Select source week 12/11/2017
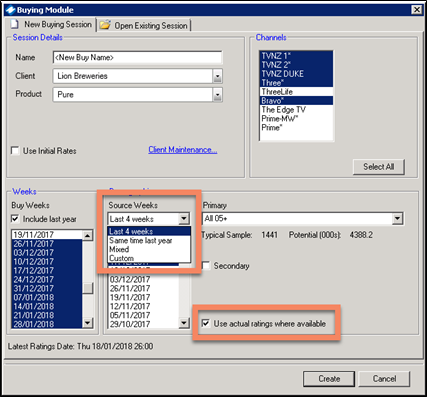This screenshot has height=397, width=427. (144, 307)
